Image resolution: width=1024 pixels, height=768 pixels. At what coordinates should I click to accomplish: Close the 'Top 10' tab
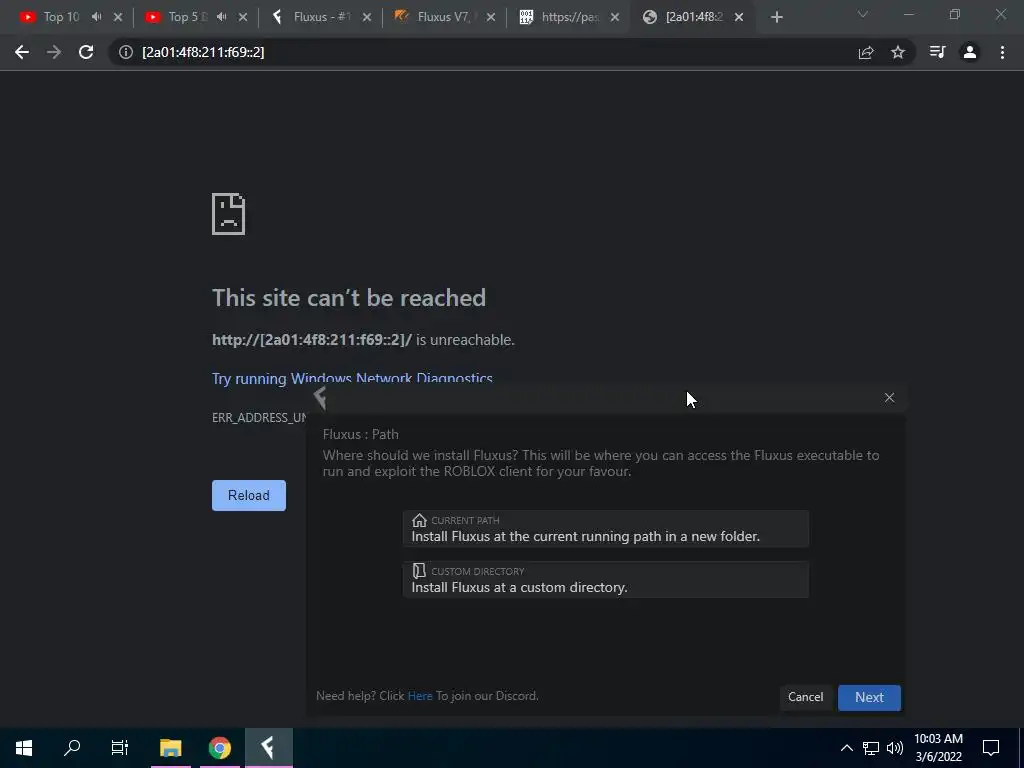click(118, 17)
